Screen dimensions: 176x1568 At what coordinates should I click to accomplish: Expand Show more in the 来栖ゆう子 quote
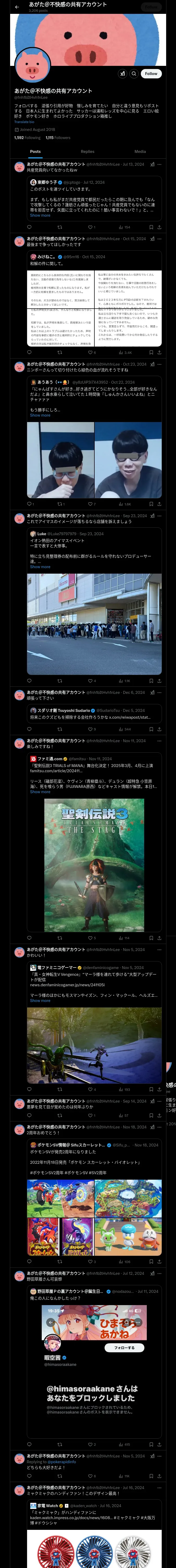(40, 216)
